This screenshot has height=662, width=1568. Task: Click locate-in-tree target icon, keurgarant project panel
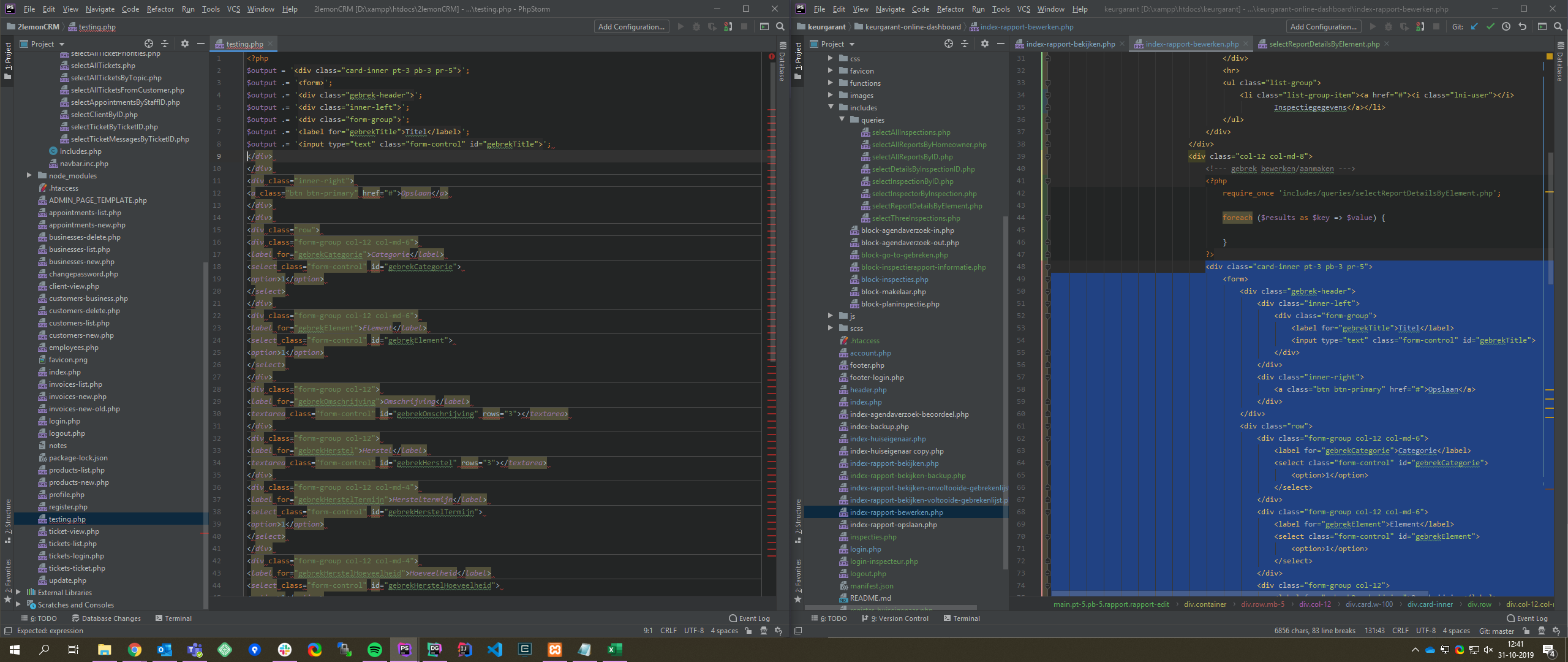point(948,44)
